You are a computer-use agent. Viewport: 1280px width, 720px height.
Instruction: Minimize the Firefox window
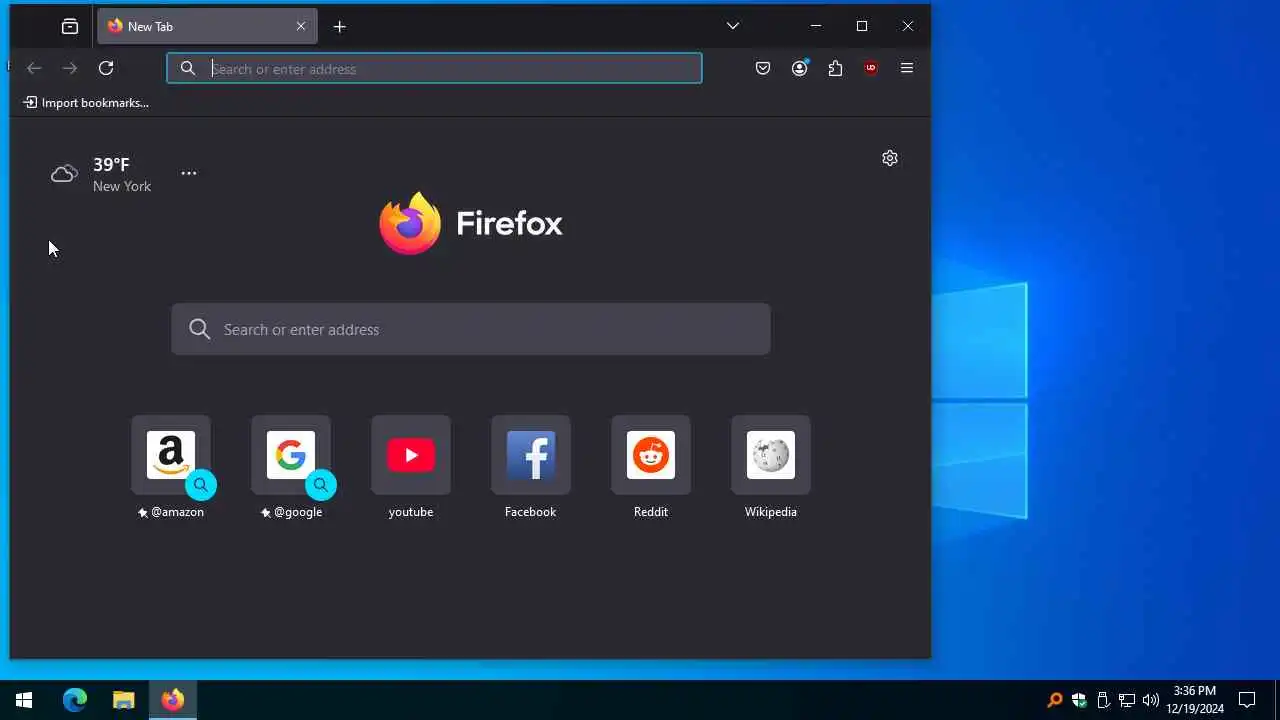click(816, 26)
